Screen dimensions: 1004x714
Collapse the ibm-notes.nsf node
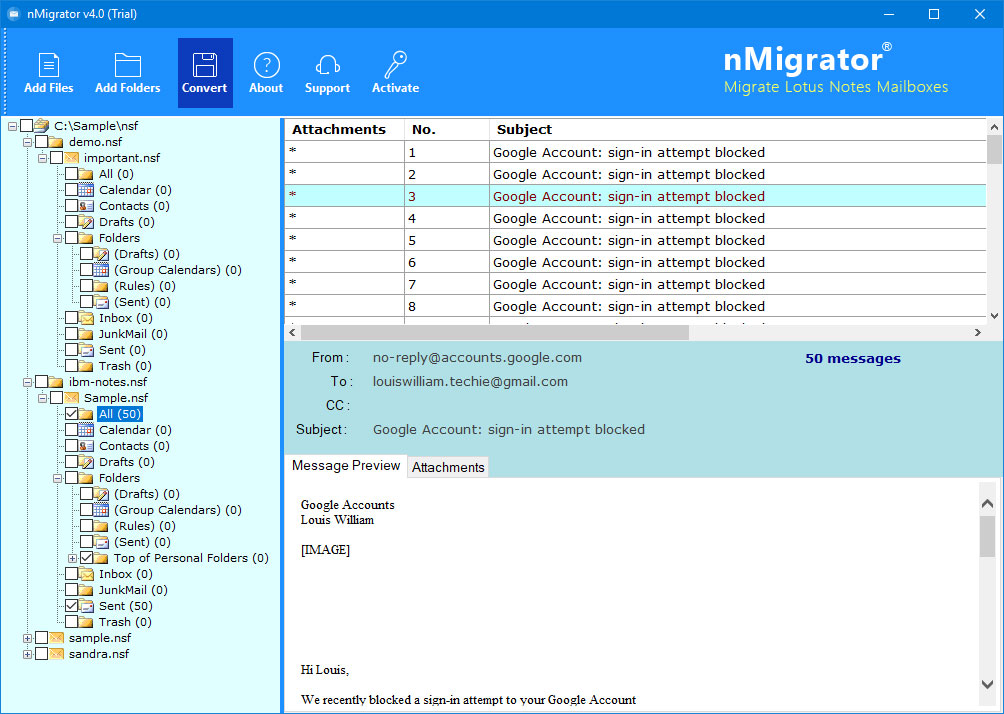(28, 382)
